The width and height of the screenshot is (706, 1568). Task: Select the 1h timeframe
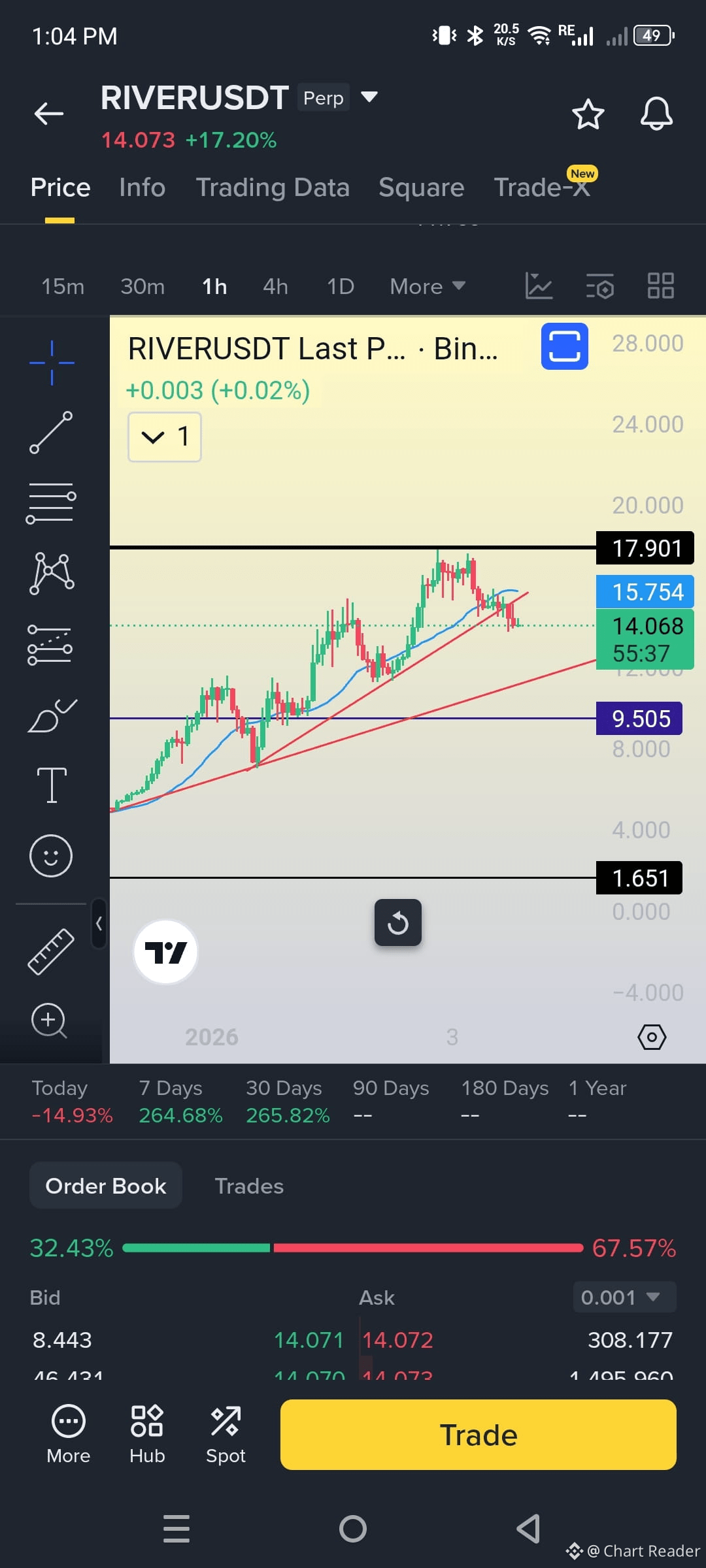[x=214, y=286]
